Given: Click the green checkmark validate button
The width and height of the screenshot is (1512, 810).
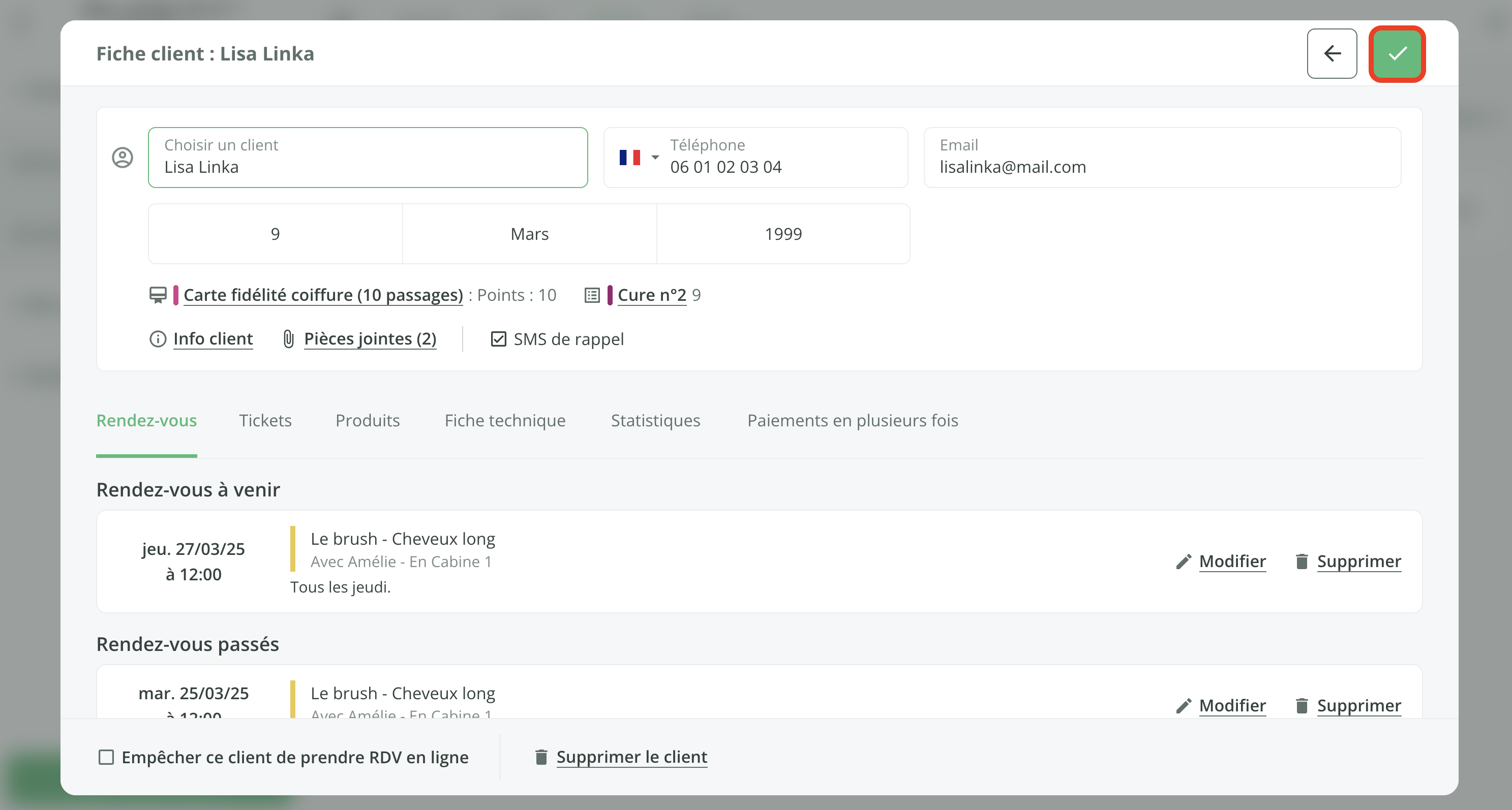Looking at the screenshot, I should click(x=1397, y=54).
